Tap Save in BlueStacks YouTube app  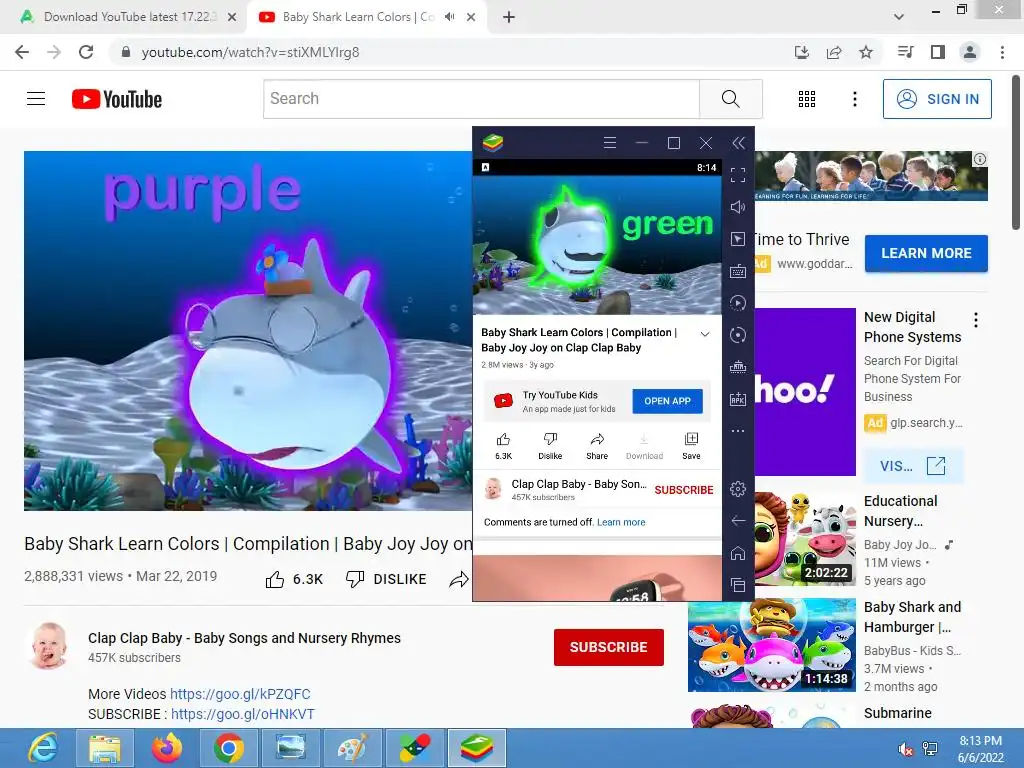[x=691, y=447]
